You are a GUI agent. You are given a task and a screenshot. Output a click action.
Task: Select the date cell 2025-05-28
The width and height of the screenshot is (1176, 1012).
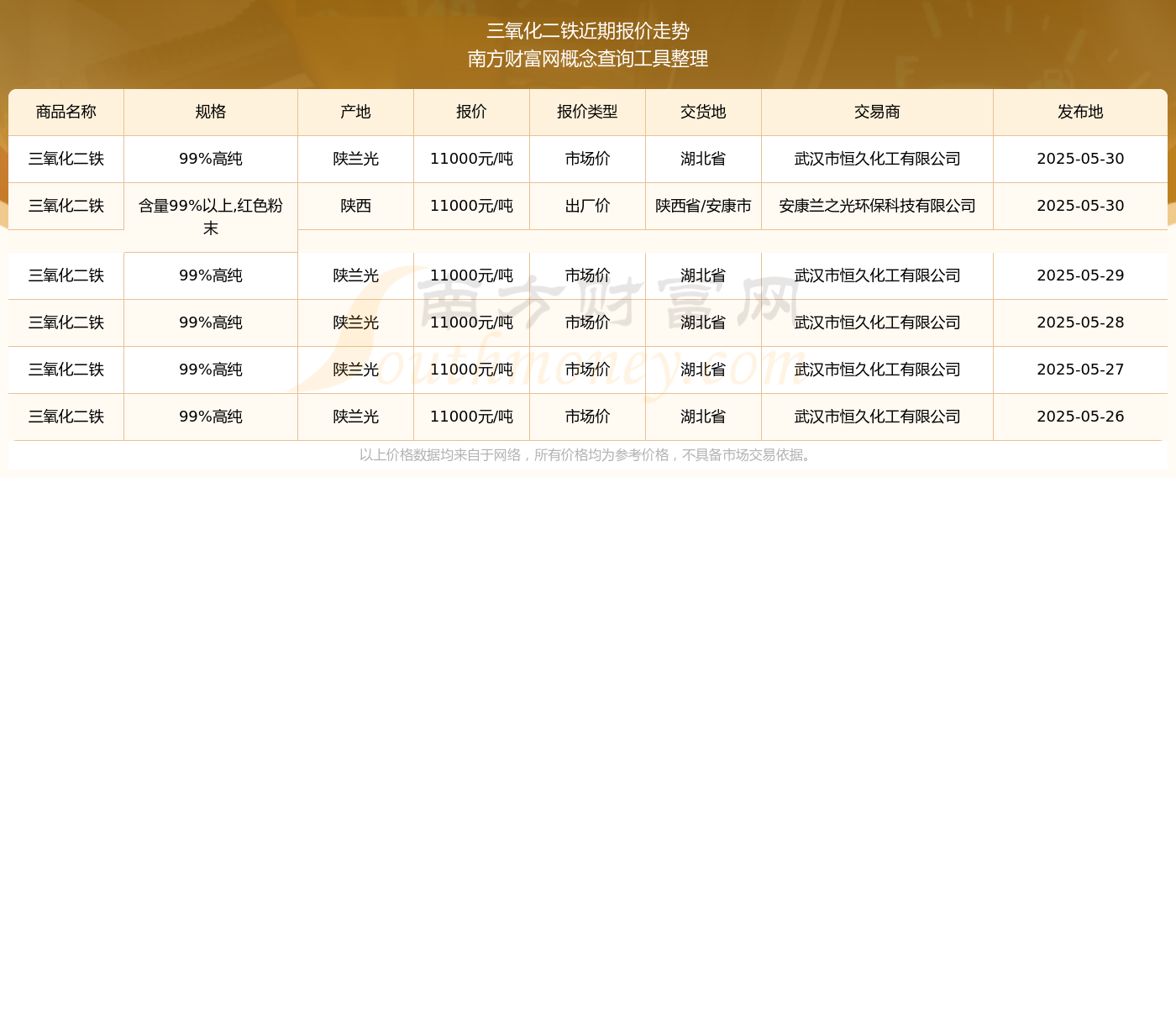click(1080, 322)
